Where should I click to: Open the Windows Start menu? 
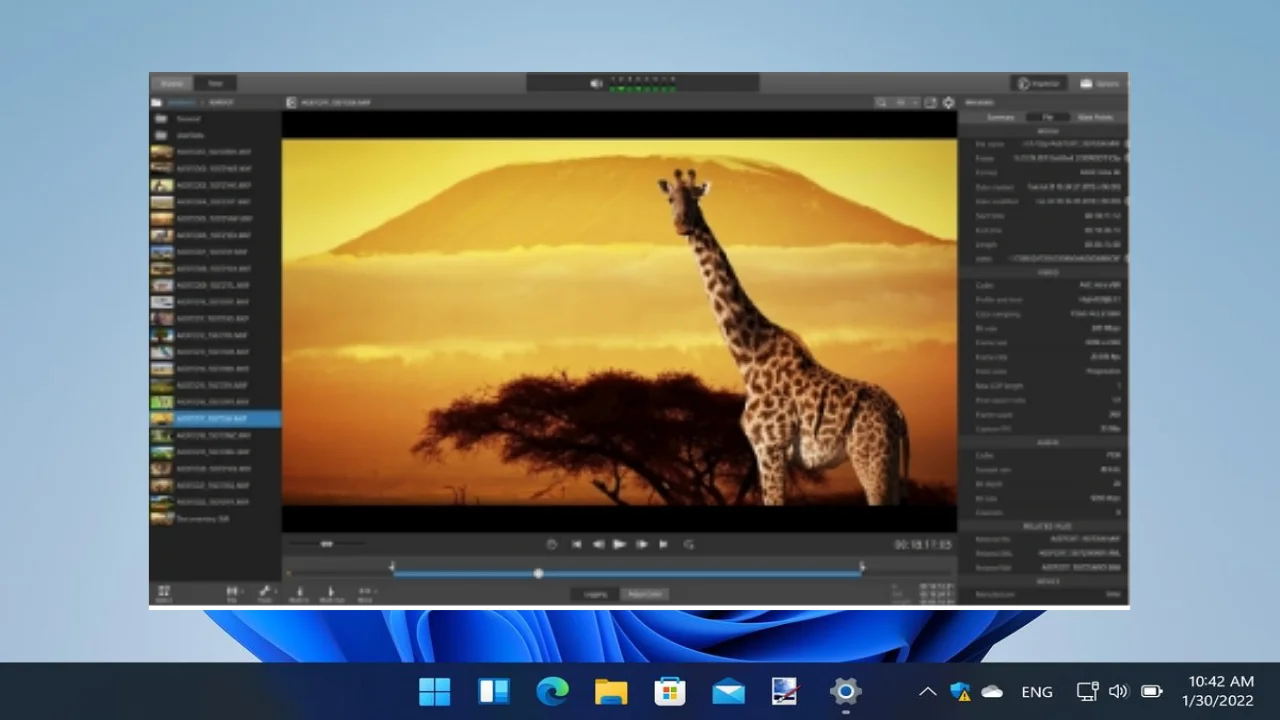coord(435,691)
